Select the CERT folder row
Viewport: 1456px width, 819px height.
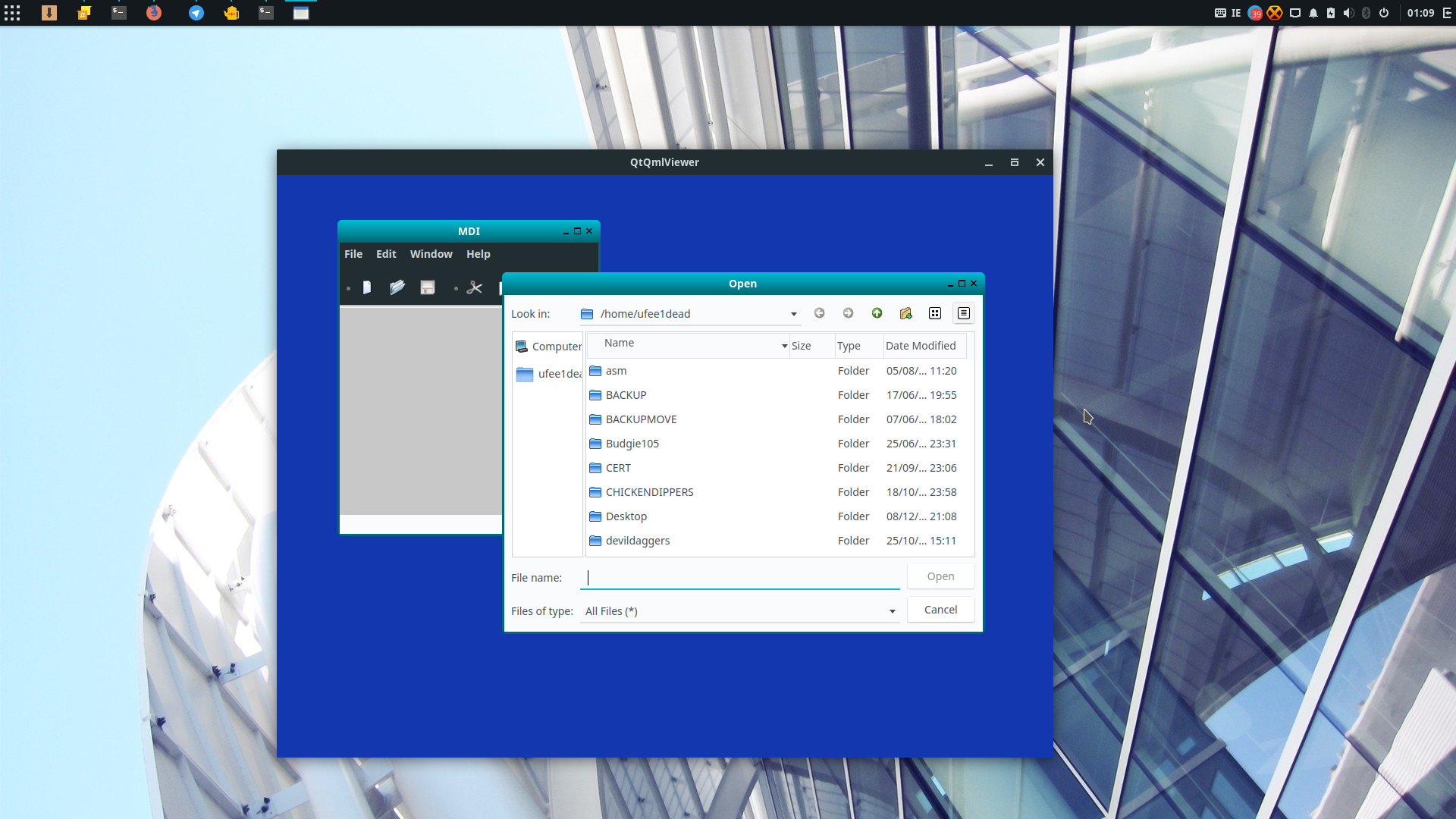777,468
